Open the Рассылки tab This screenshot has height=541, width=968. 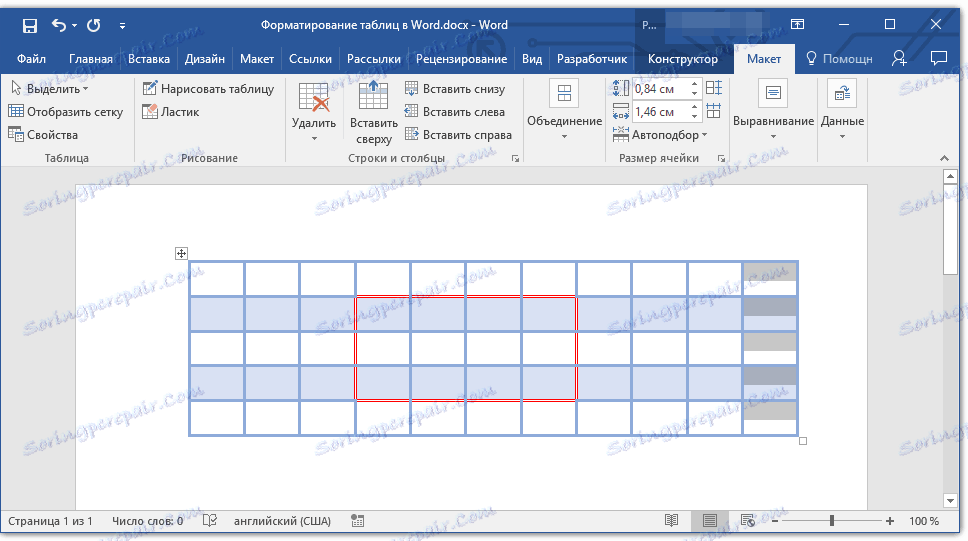[373, 59]
